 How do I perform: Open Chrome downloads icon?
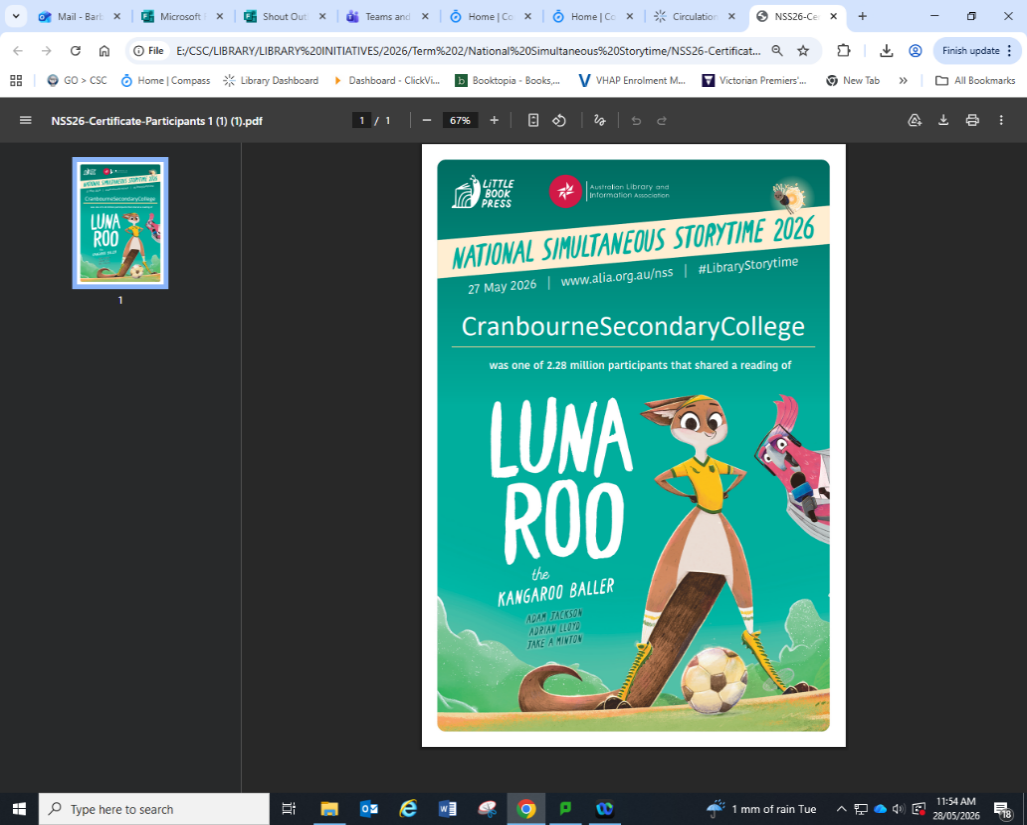coord(886,50)
